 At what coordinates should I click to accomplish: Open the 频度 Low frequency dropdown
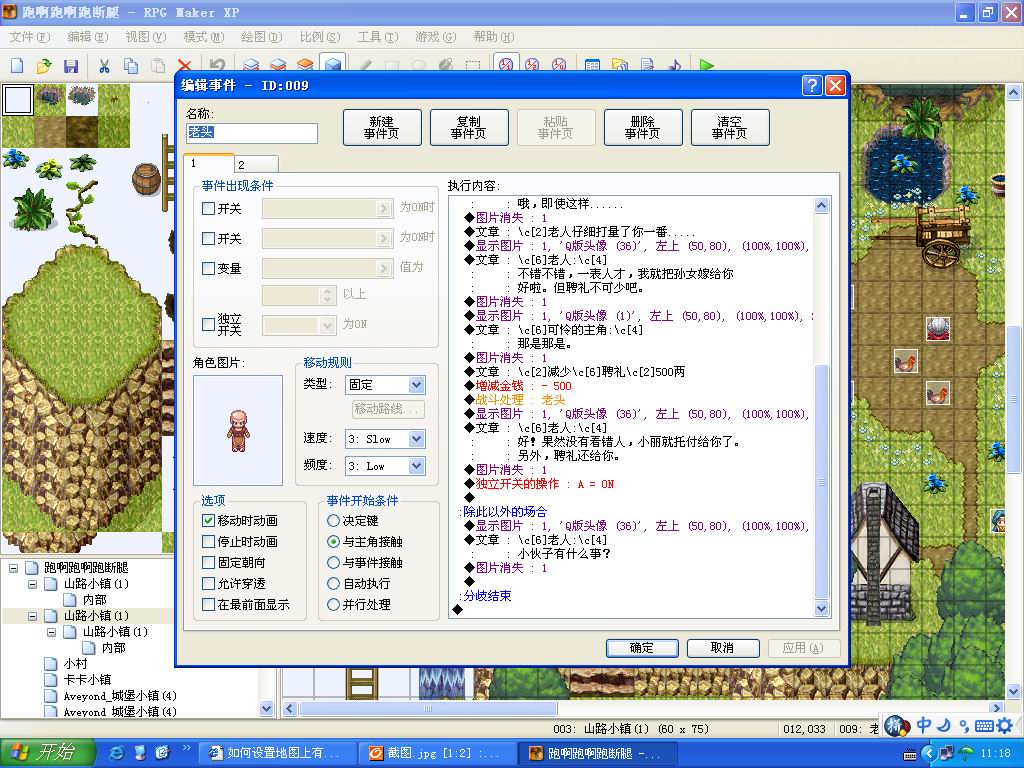coord(417,466)
